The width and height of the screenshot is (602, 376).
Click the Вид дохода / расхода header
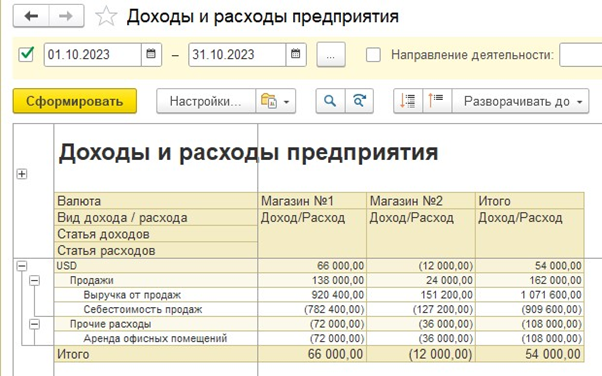click(x=156, y=217)
